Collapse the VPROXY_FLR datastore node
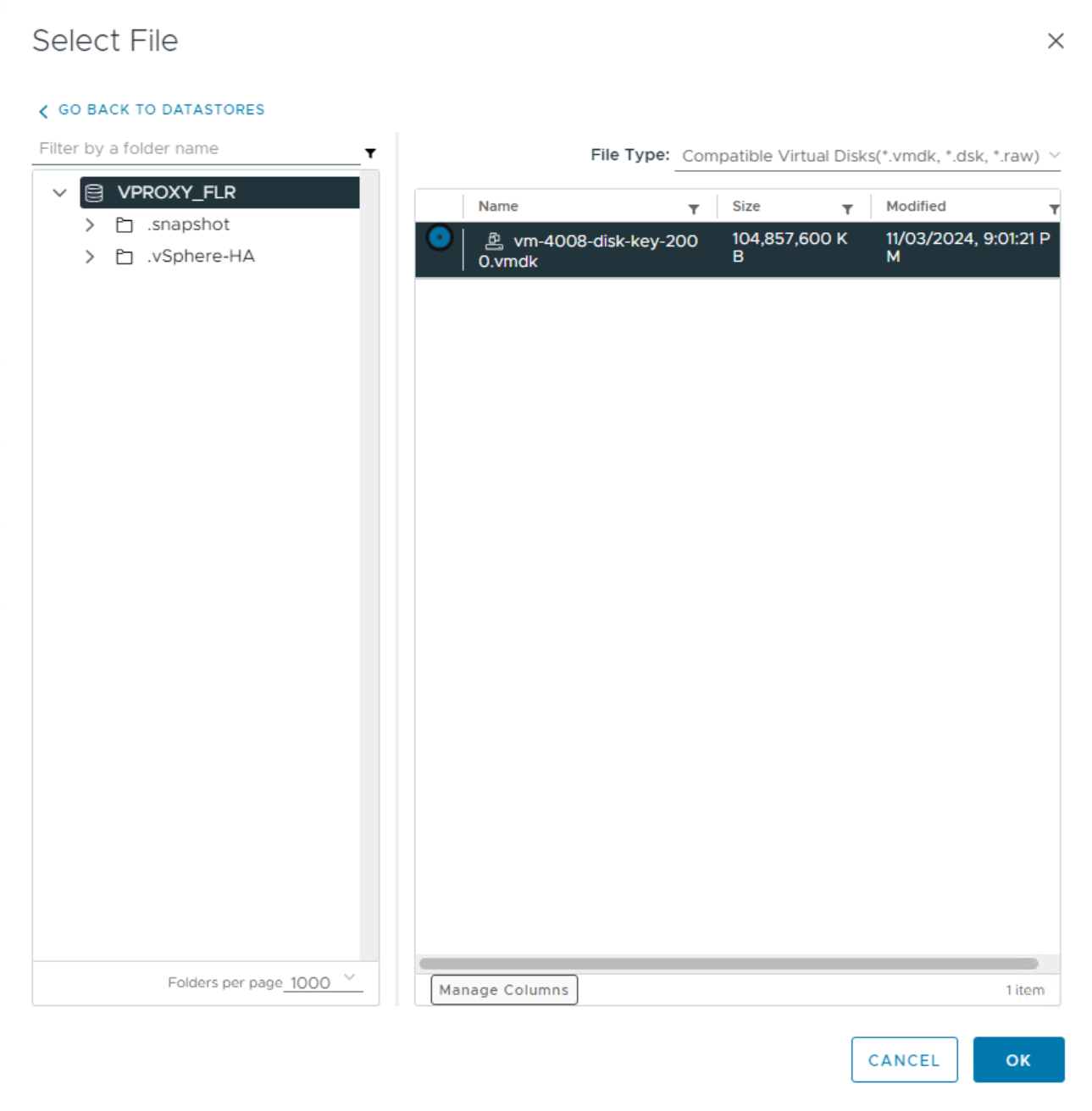Image resolution: width=1092 pixels, height=1111 pixels. point(58,192)
